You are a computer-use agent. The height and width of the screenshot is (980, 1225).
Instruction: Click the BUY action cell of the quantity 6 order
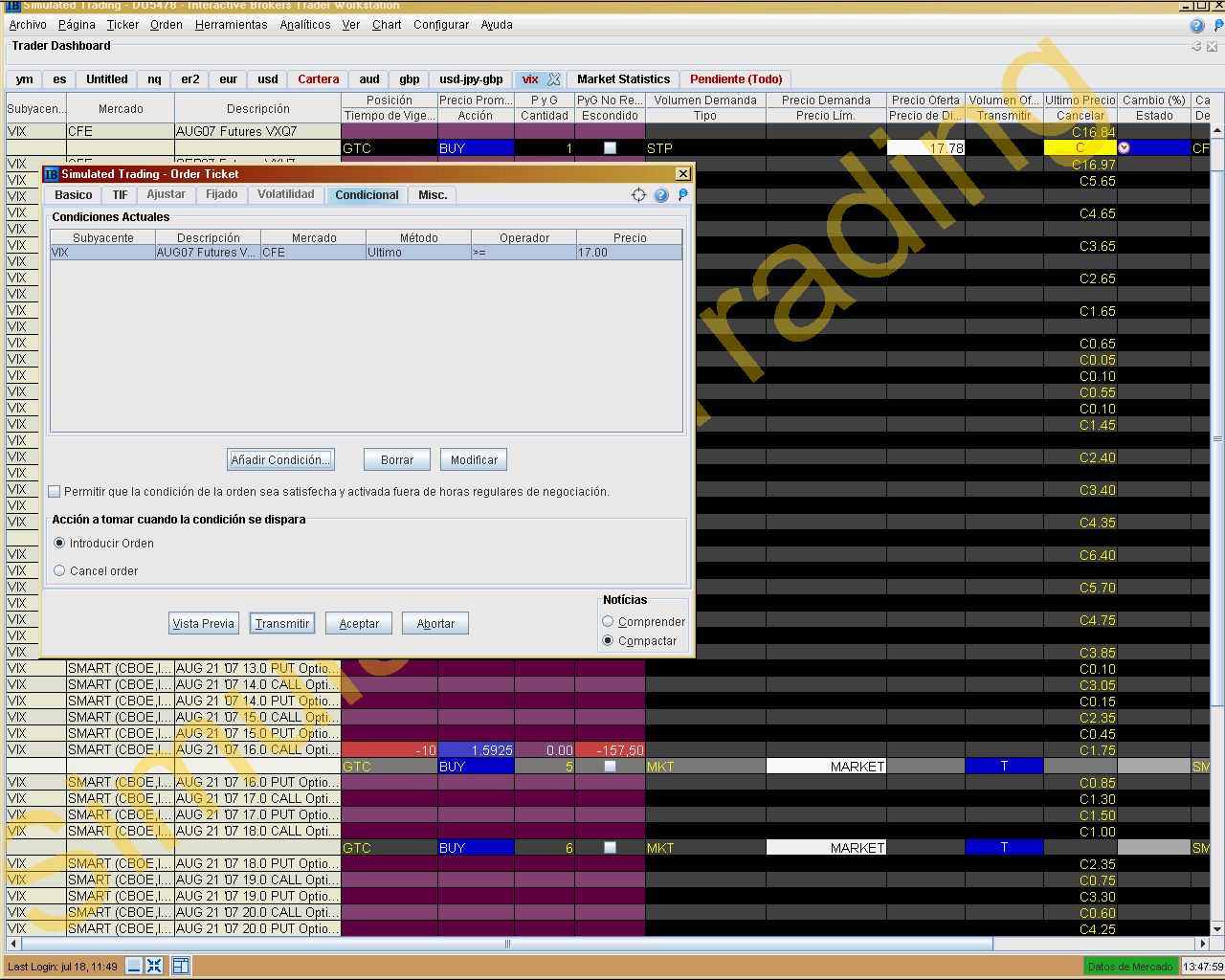click(x=476, y=848)
